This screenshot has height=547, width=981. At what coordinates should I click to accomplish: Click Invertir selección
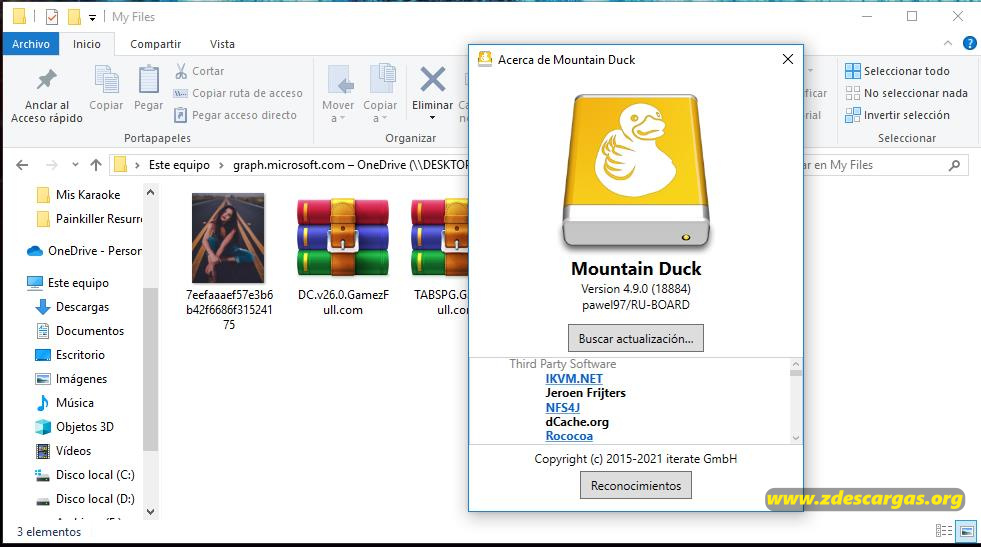[897, 115]
